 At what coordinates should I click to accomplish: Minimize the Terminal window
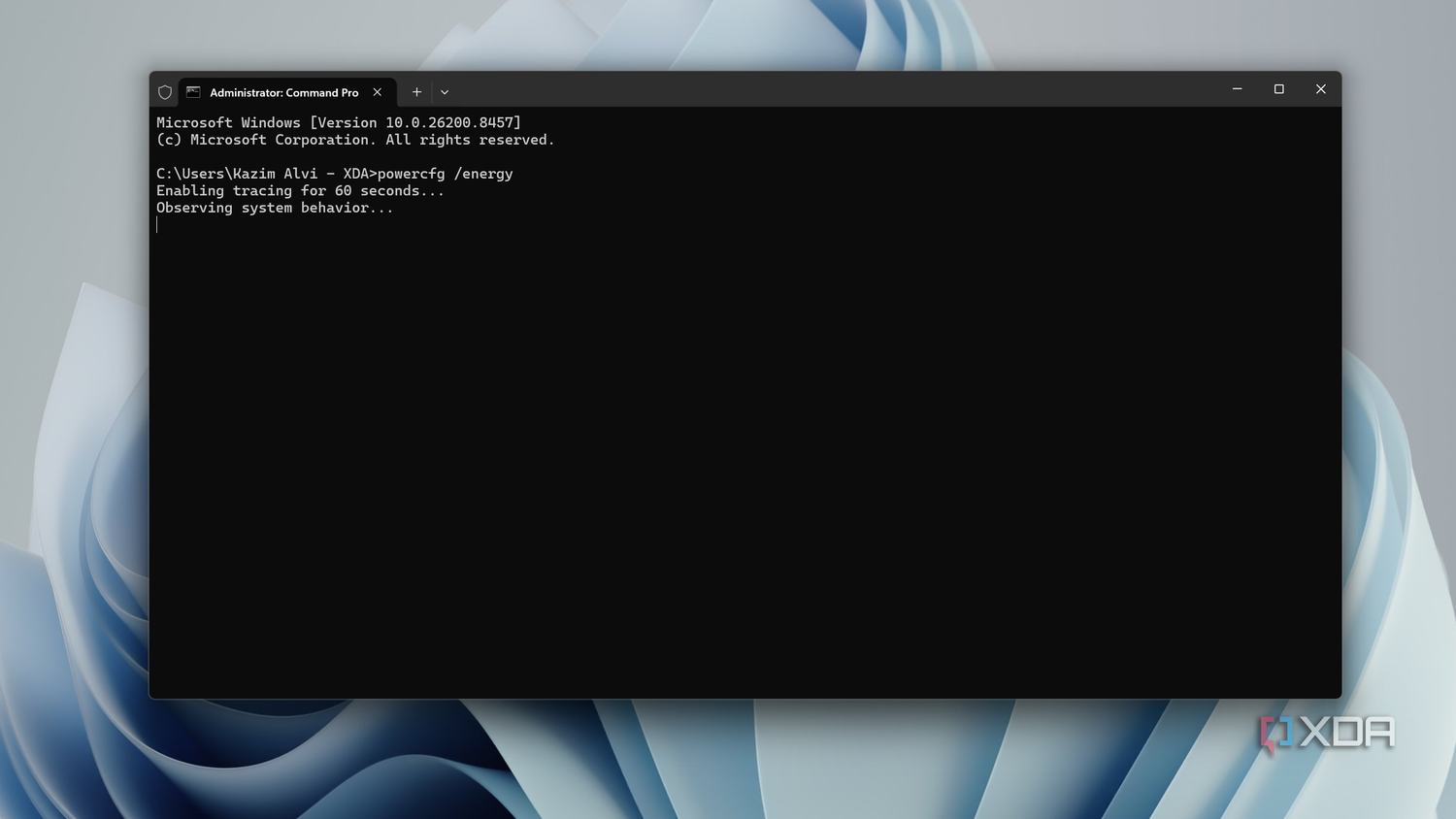1237,89
